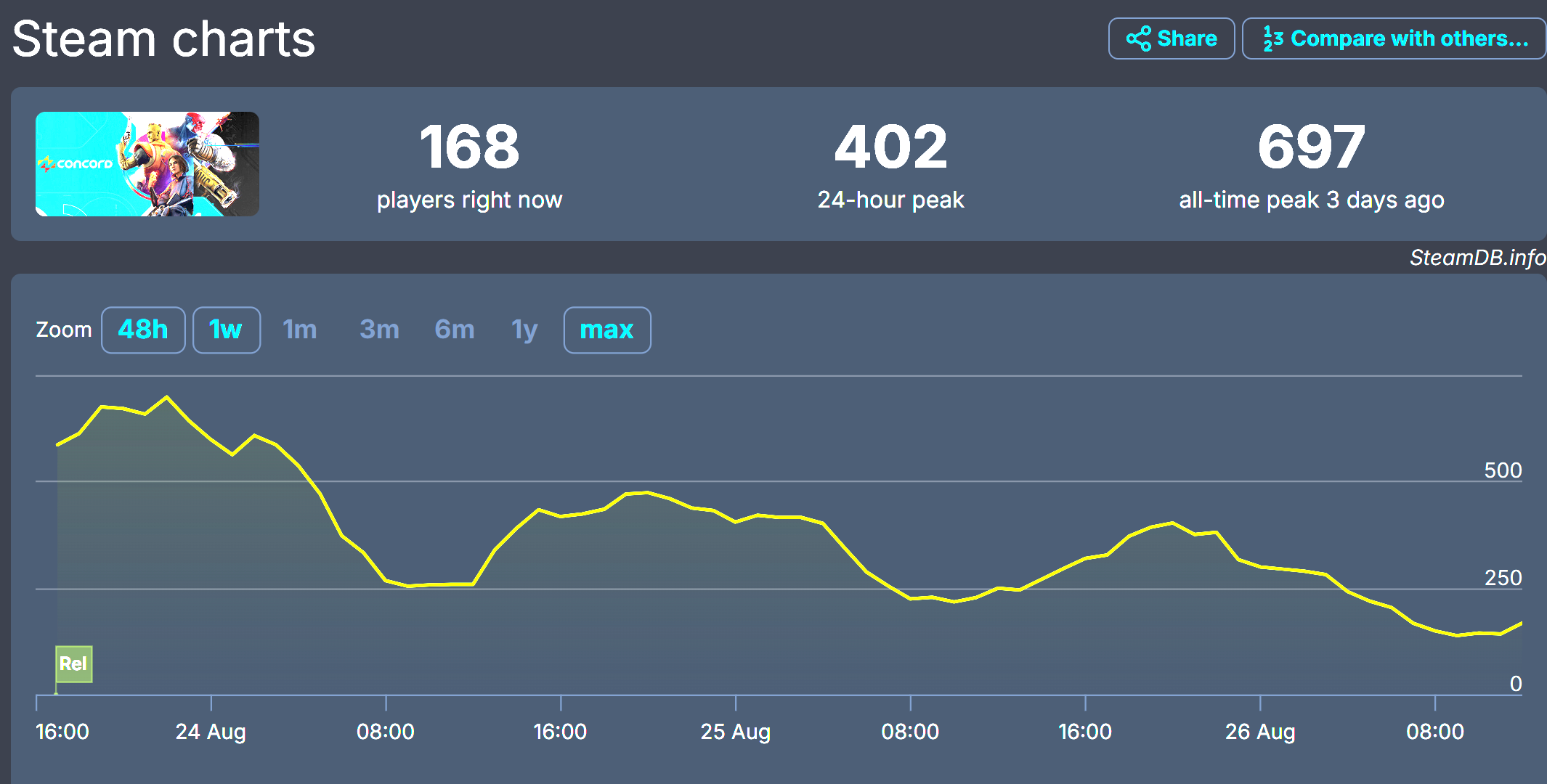This screenshot has height=784, width=1547.
Task: Click the Concord game banner thumbnail
Action: point(147,164)
